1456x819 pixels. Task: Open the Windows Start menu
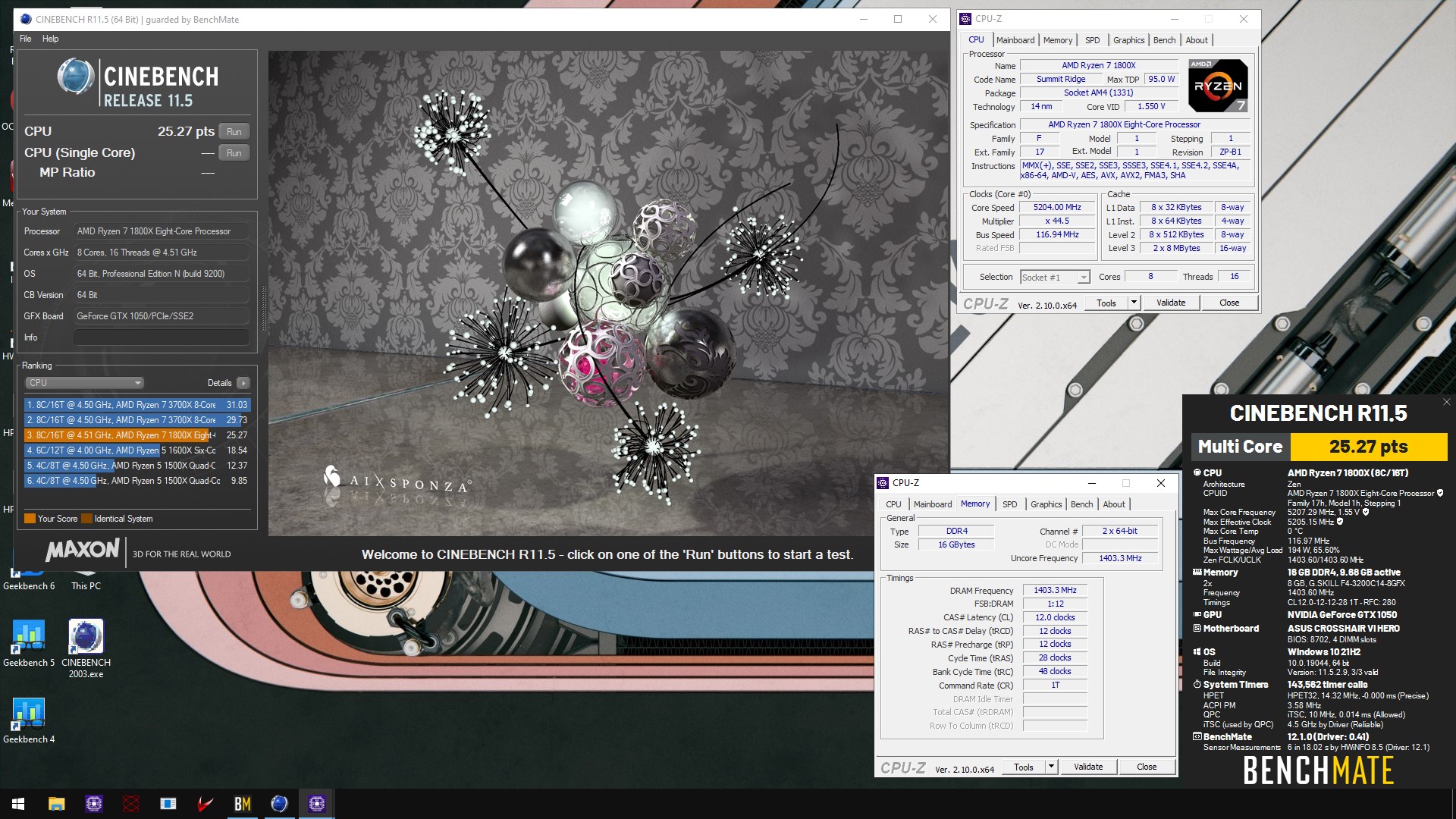point(18,804)
